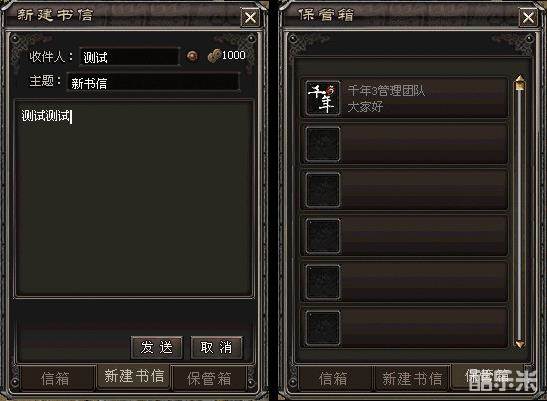Open 信箱 tab in 保管箱 window
Image resolution: width=547 pixels, height=401 pixels.
(334, 378)
